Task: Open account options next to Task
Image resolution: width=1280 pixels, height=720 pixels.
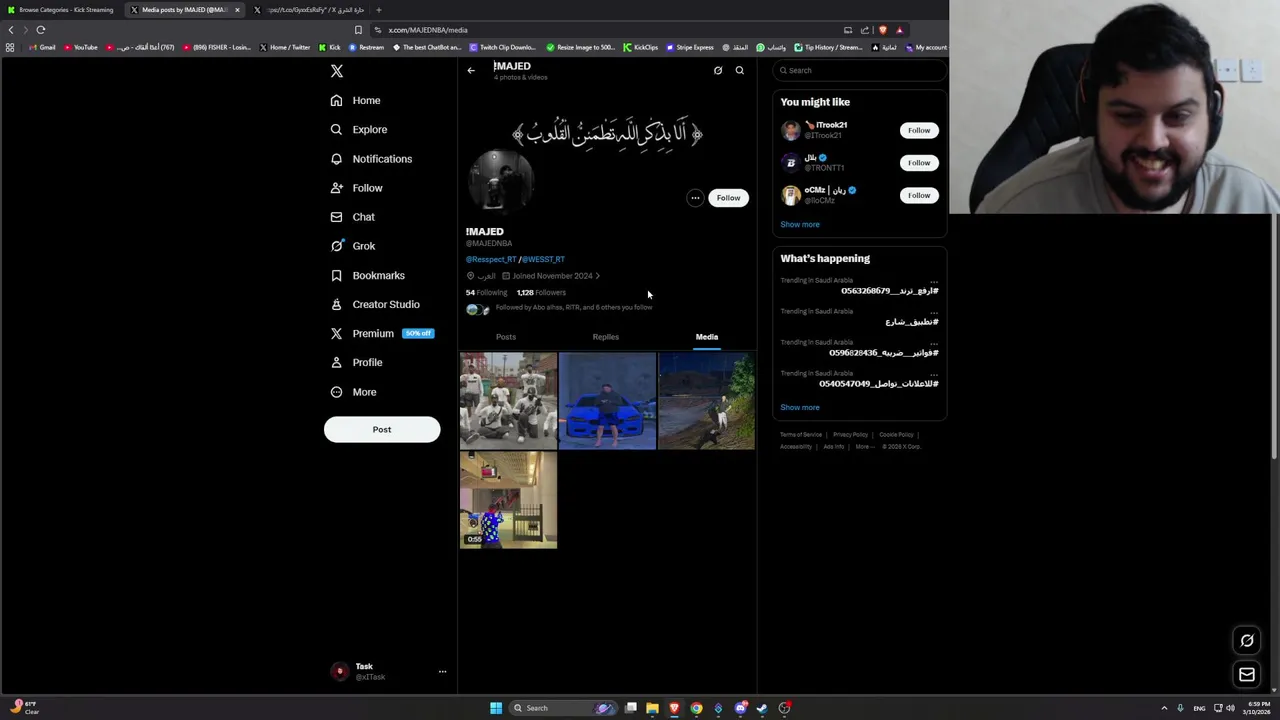Action: (x=442, y=672)
